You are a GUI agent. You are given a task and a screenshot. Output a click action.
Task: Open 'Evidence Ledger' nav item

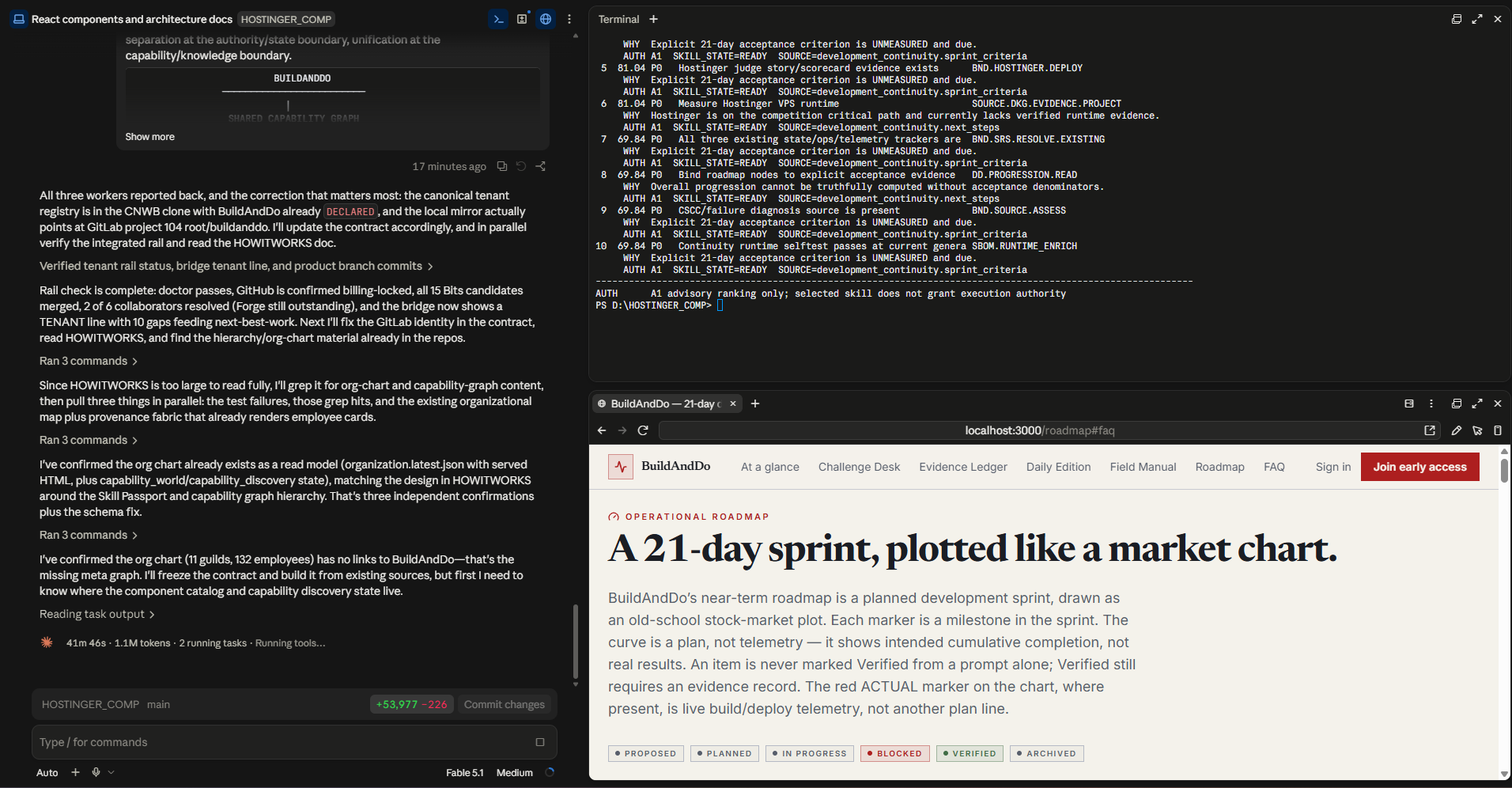[963, 467]
